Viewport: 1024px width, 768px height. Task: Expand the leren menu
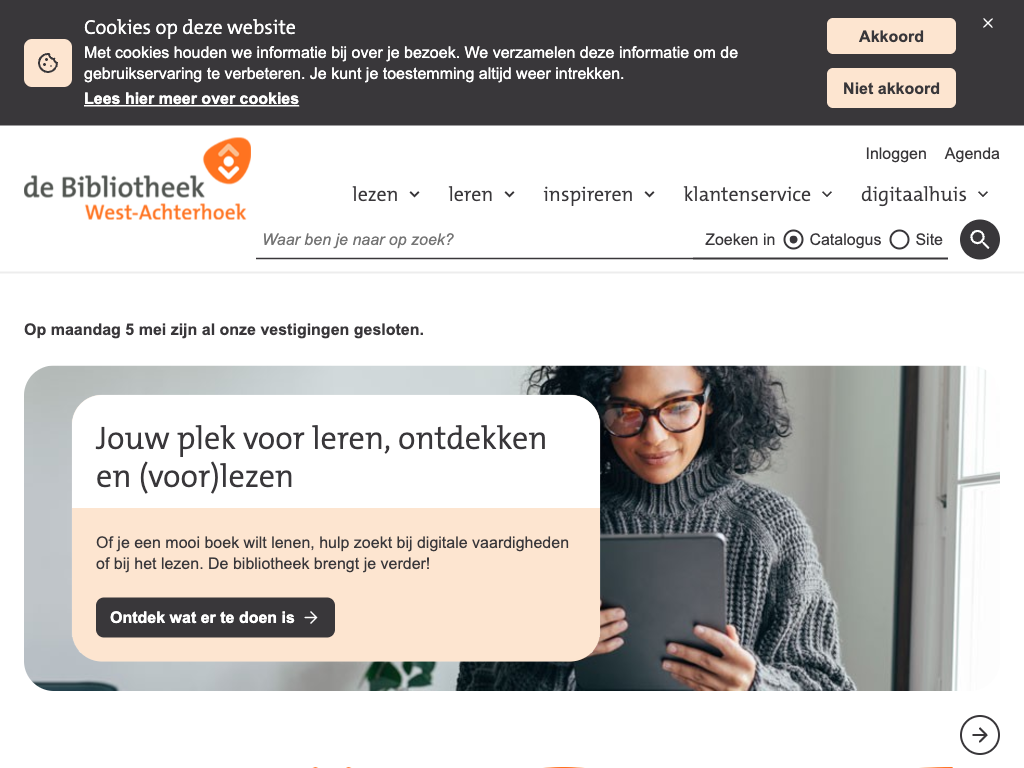click(x=481, y=194)
